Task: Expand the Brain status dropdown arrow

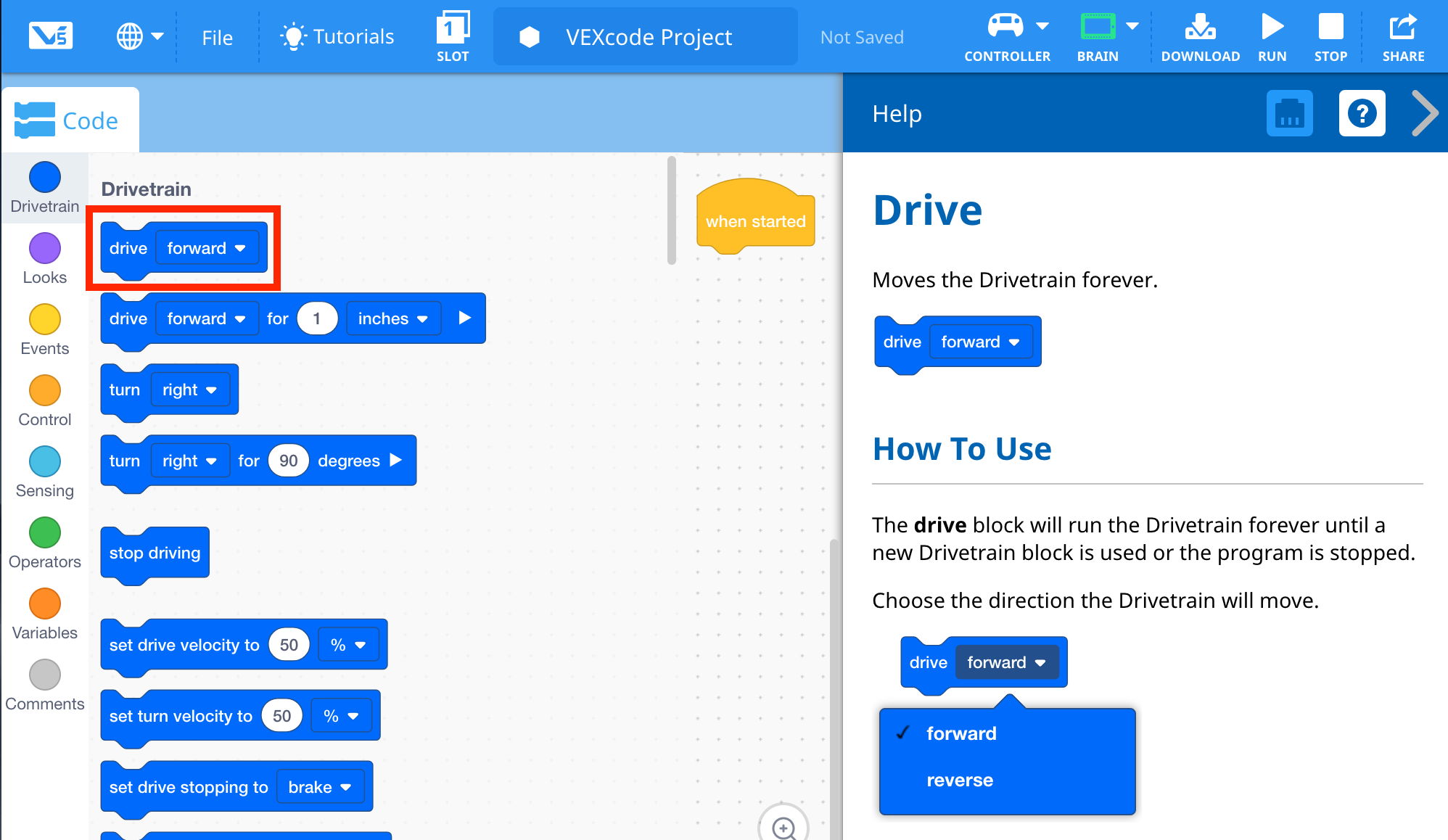Action: tap(1132, 26)
